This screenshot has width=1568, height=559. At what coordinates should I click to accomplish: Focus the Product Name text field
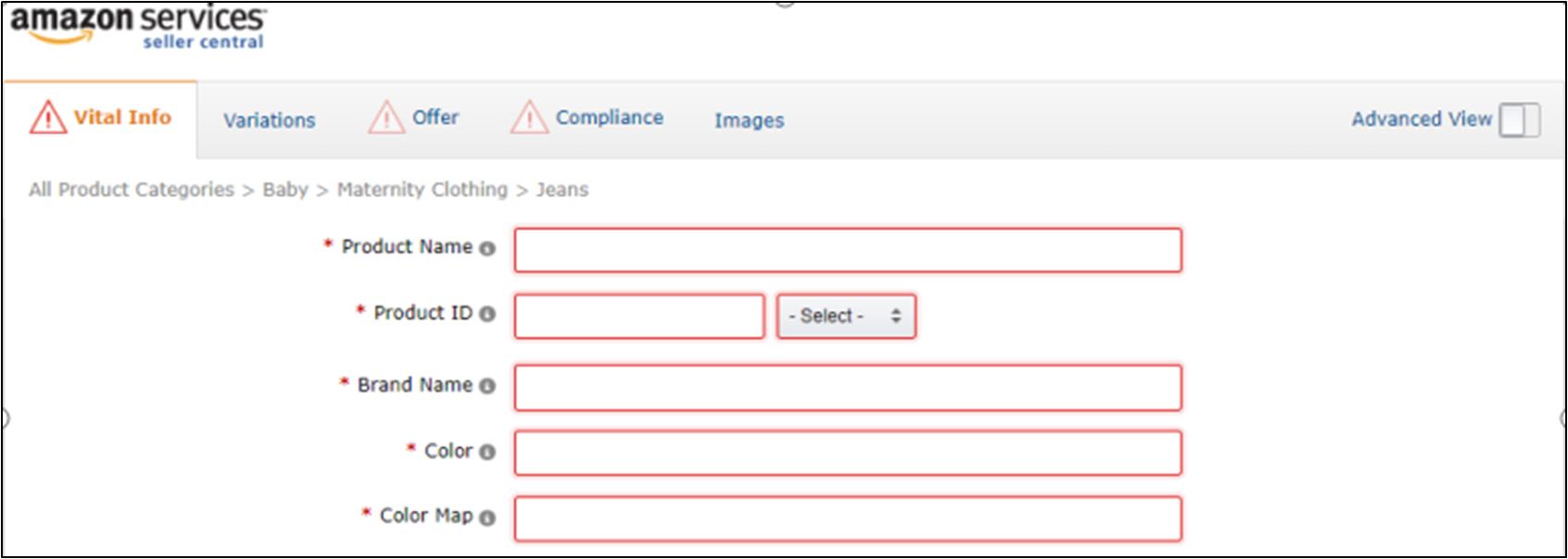point(847,251)
